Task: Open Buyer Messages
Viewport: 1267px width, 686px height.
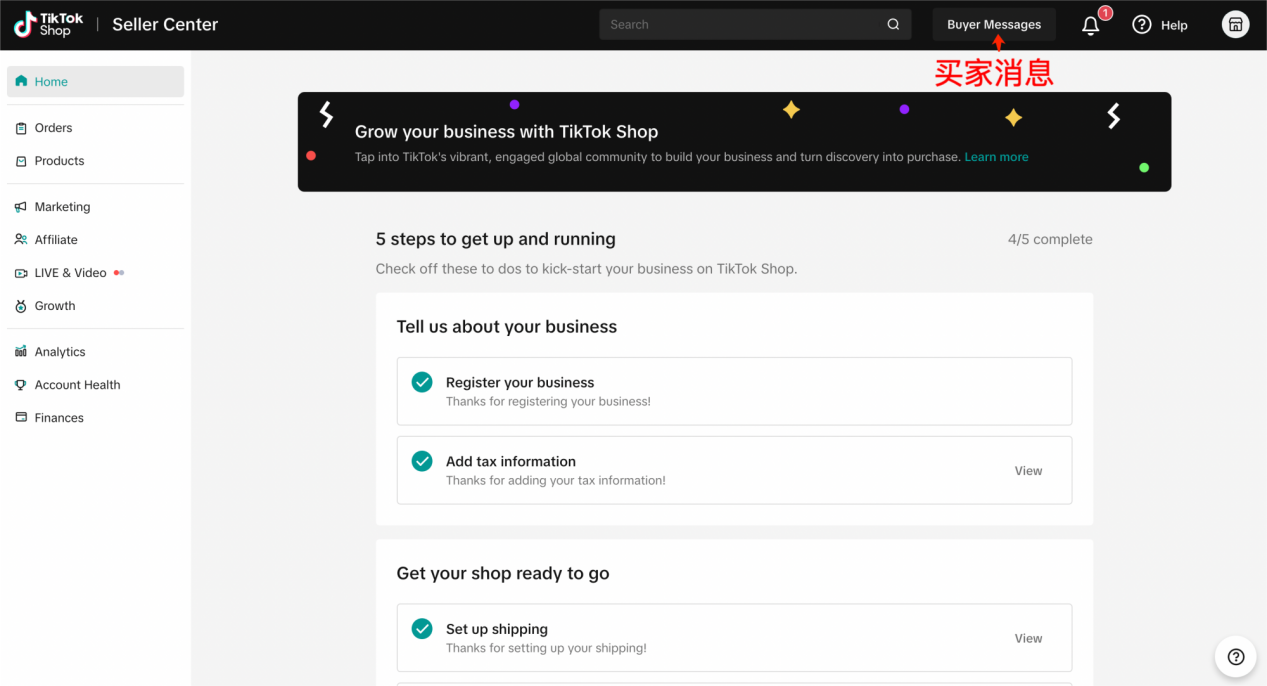Action: click(x=993, y=25)
